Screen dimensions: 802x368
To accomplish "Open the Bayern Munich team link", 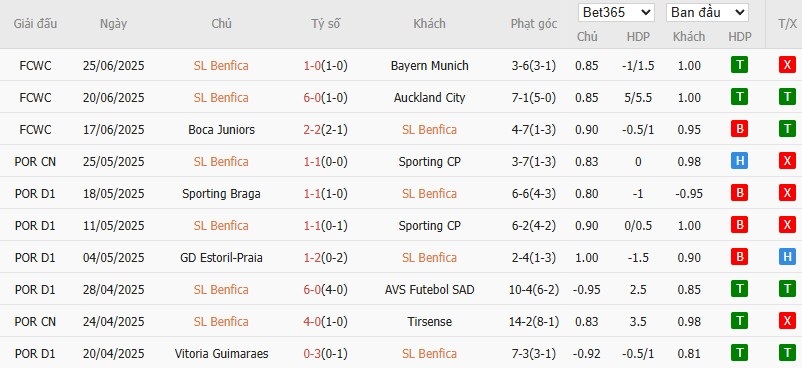I will tap(430, 66).
